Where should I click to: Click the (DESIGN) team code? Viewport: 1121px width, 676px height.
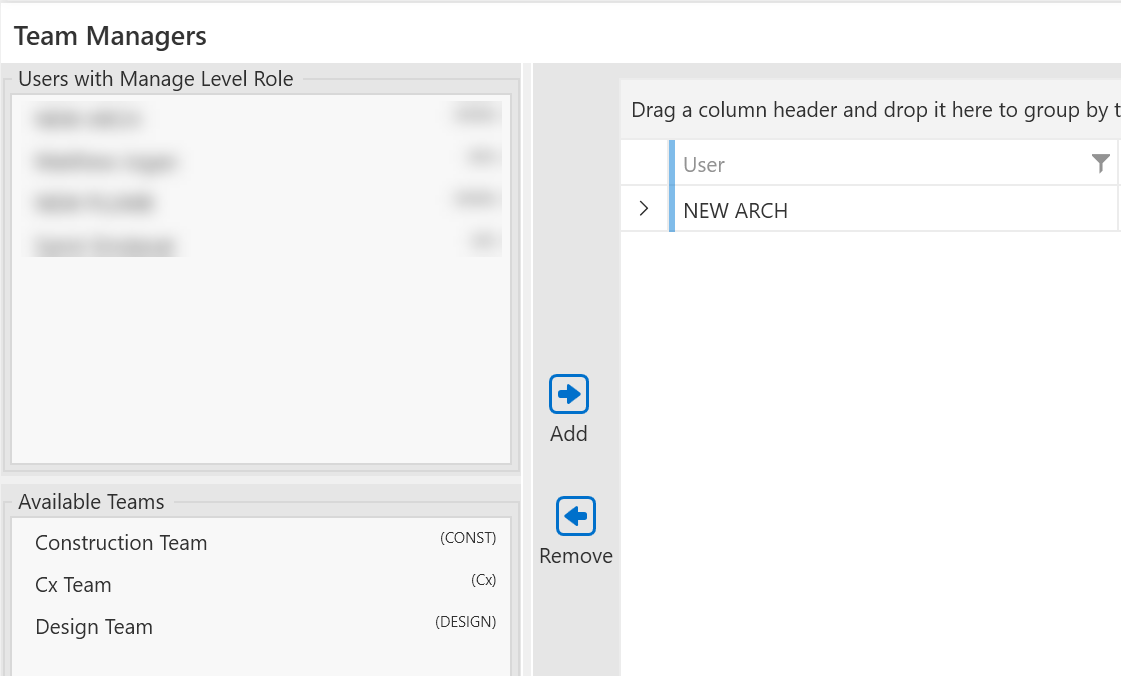466,622
